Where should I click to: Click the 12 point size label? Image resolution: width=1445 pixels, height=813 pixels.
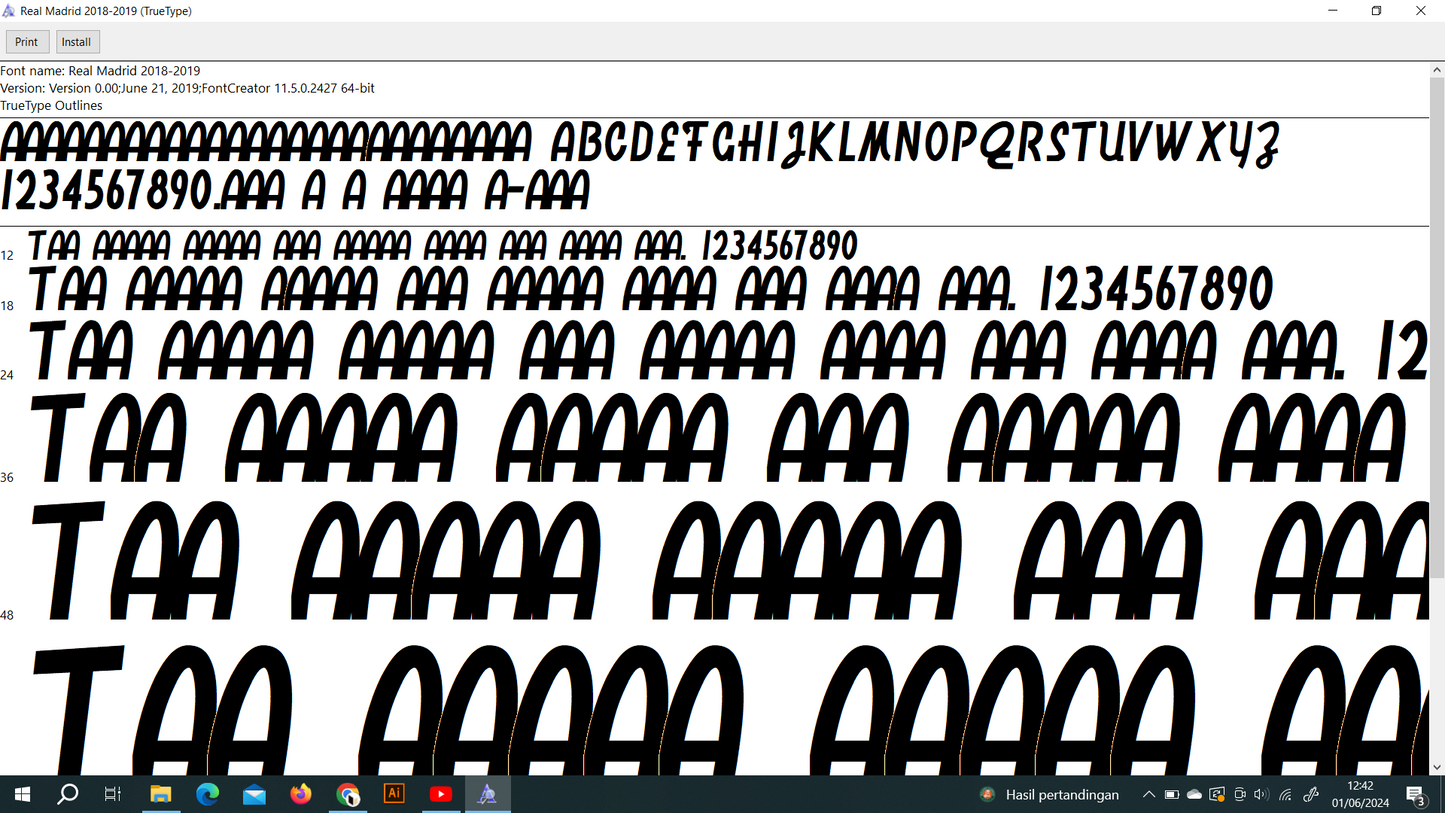point(7,256)
